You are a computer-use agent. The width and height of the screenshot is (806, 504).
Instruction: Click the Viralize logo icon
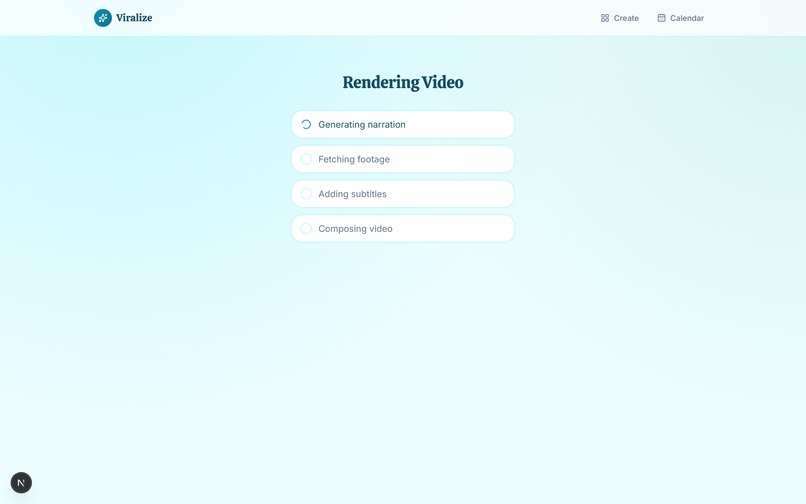pos(103,18)
